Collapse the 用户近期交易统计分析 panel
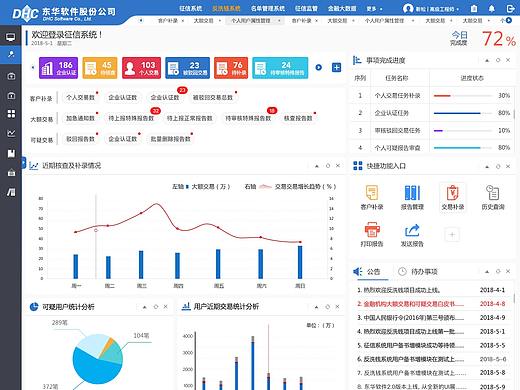 point(316,307)
